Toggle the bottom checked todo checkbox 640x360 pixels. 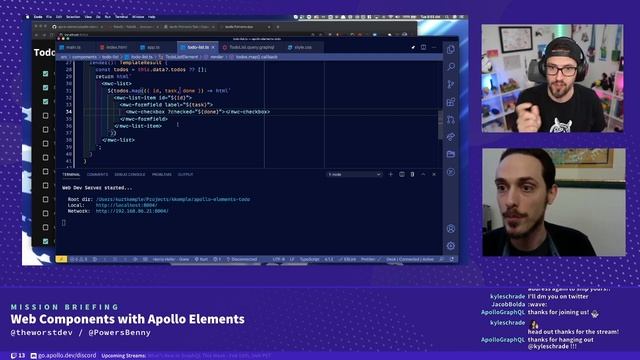(x=45, y=241)
